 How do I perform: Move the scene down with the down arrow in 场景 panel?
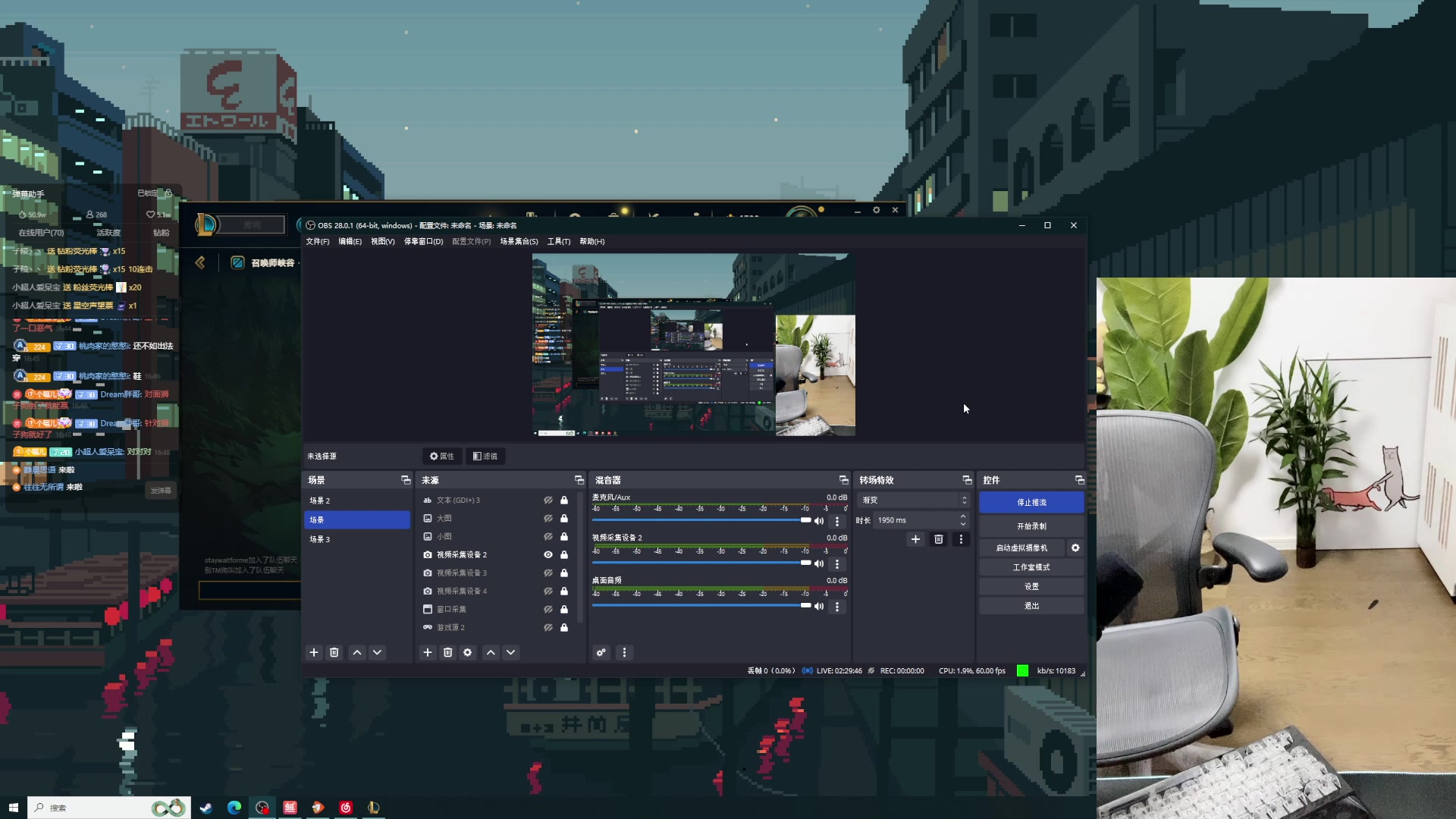click(x=377, y=652)
